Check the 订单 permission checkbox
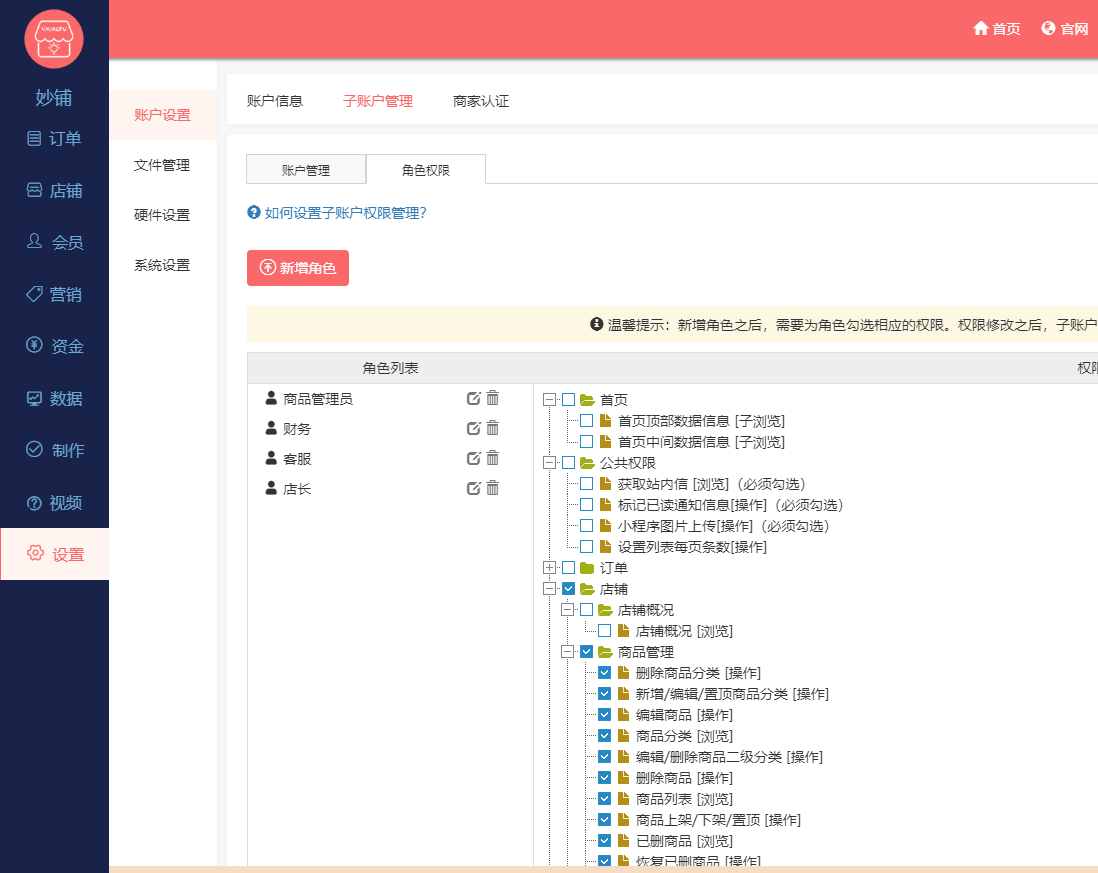Screen dimensions: 1098x873 [x=569, y=568]
